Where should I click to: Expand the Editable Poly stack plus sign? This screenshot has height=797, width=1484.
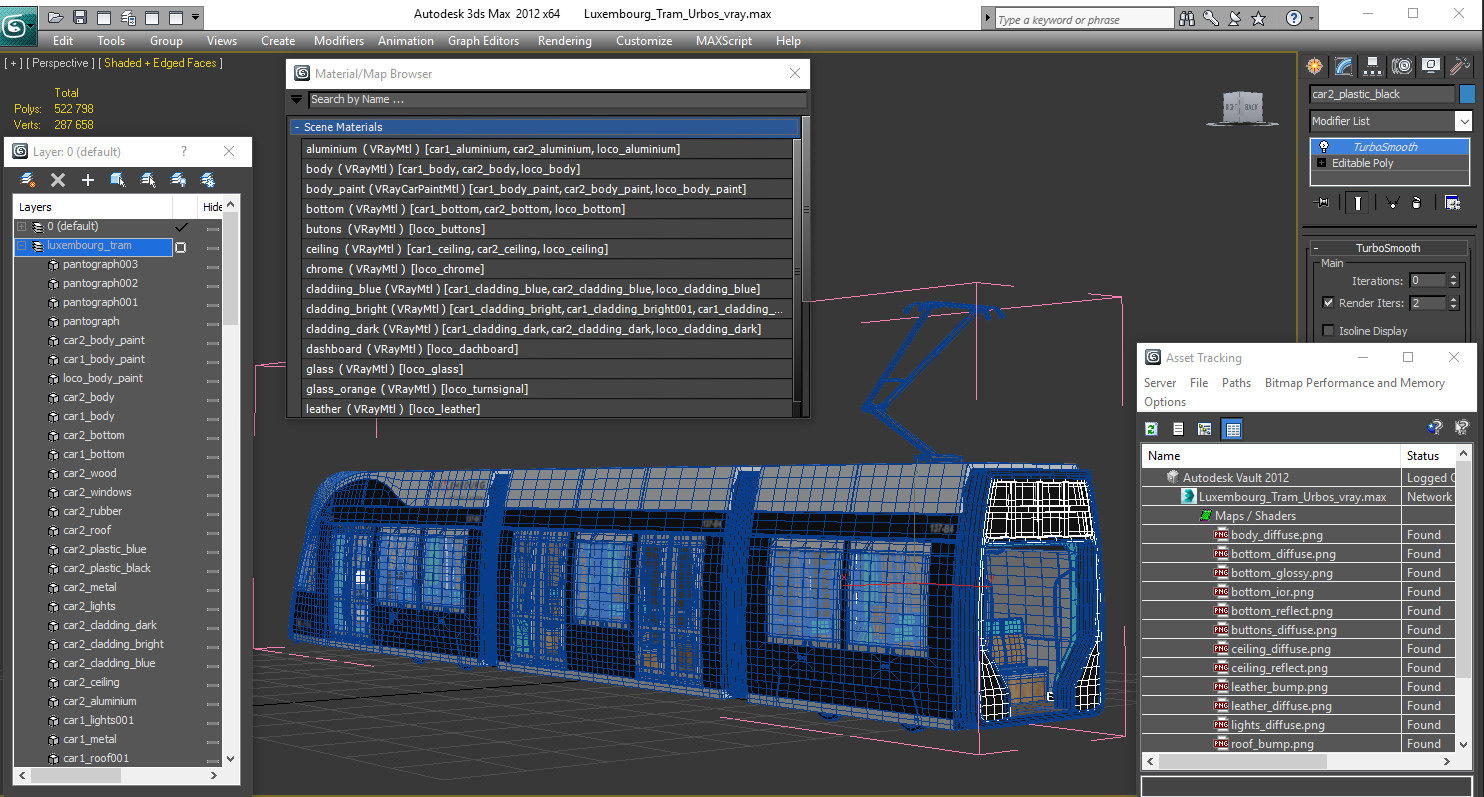(1321, 163)
